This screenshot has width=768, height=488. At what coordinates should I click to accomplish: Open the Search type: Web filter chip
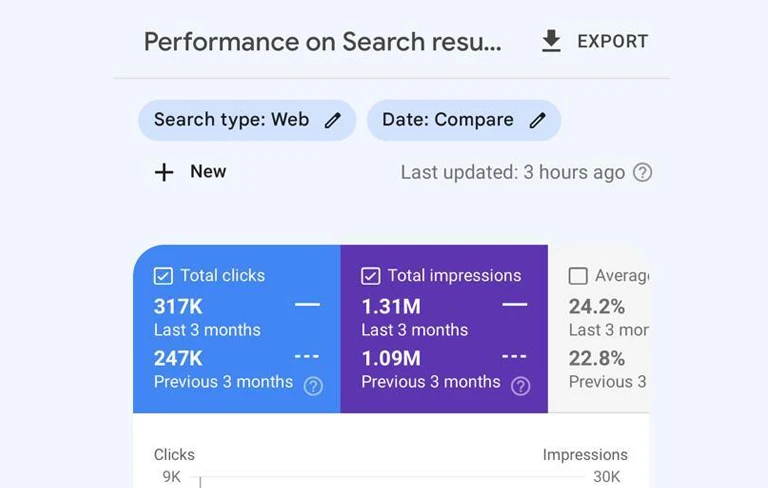click(247, 121)
